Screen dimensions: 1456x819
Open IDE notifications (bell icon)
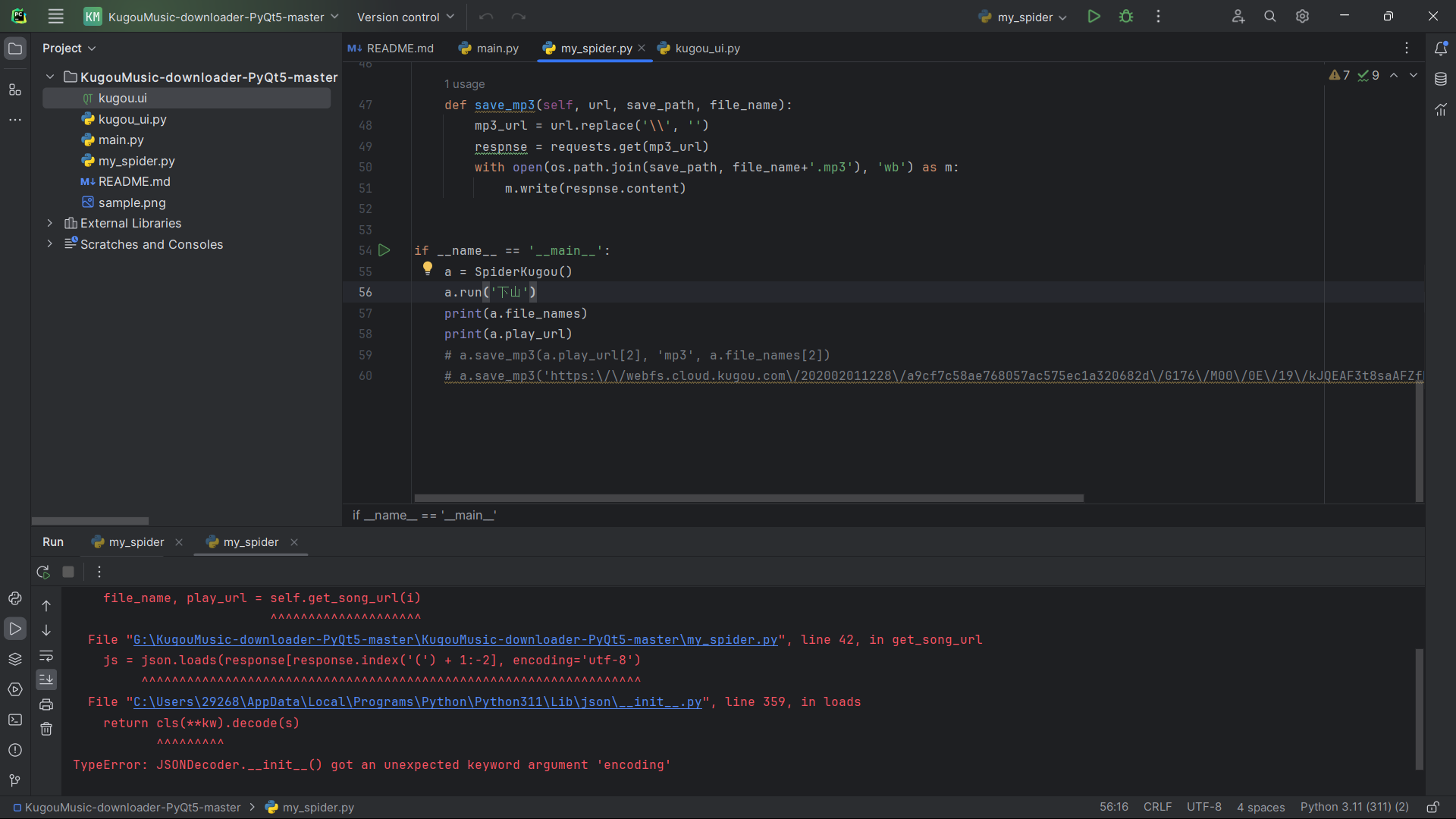pos(1441,49)
